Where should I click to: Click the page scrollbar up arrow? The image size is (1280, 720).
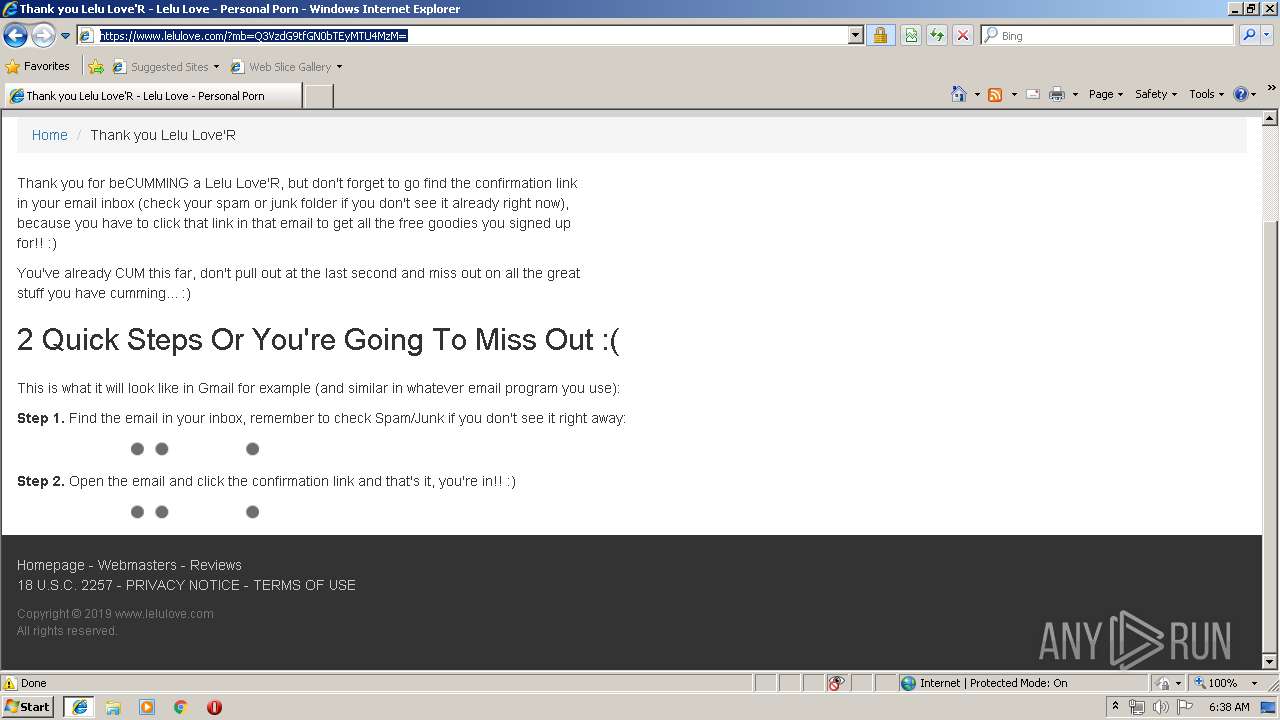coord(1271,118)
